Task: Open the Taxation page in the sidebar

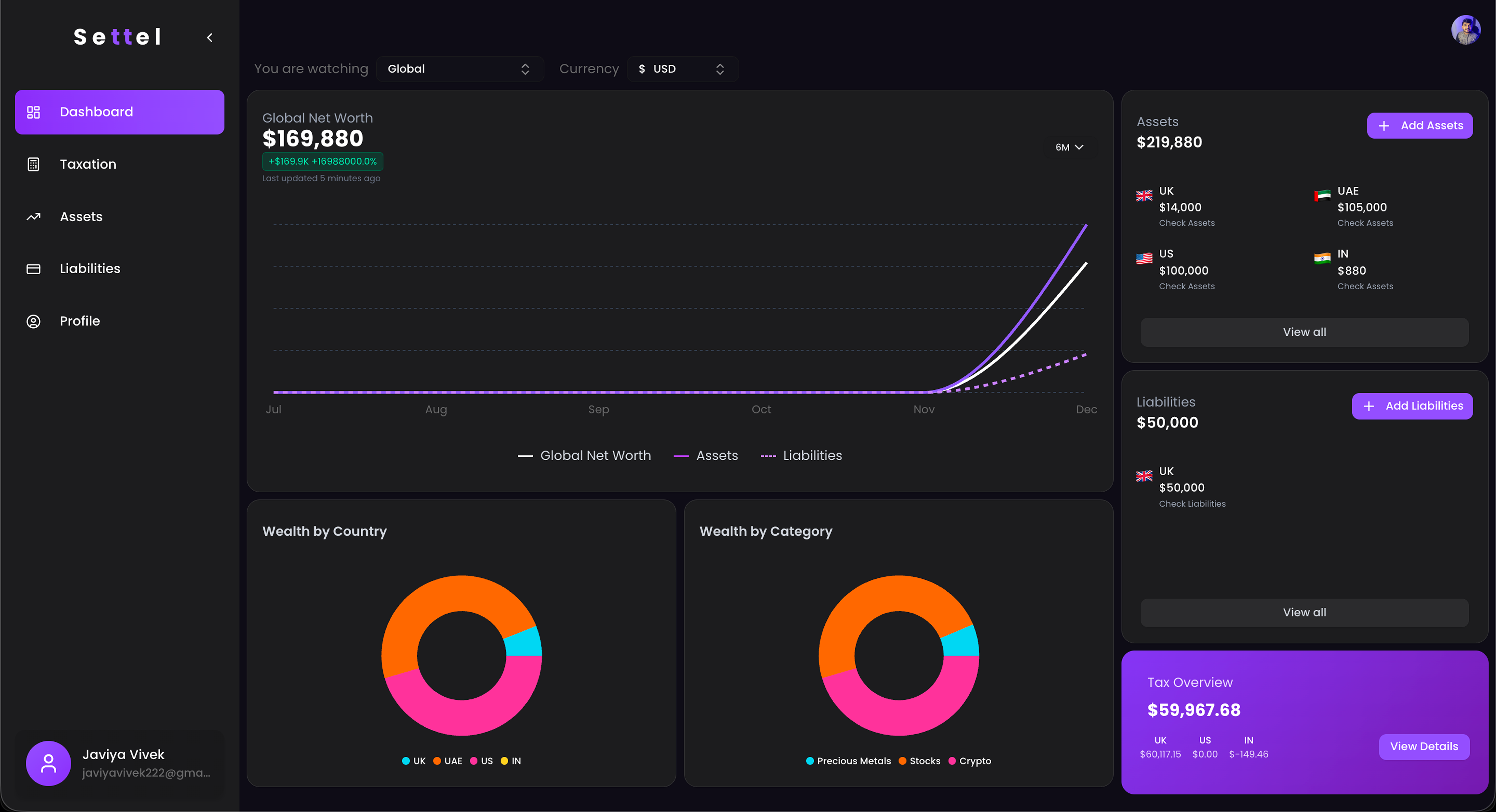Action: [88, 164]
